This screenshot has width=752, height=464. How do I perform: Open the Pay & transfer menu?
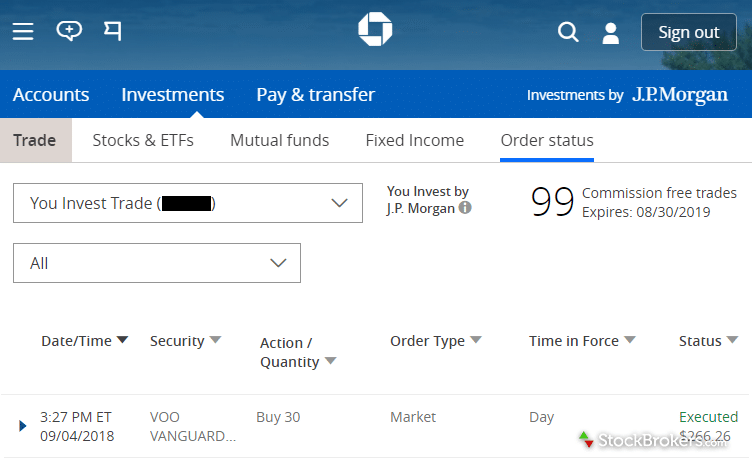coord(316,95)
